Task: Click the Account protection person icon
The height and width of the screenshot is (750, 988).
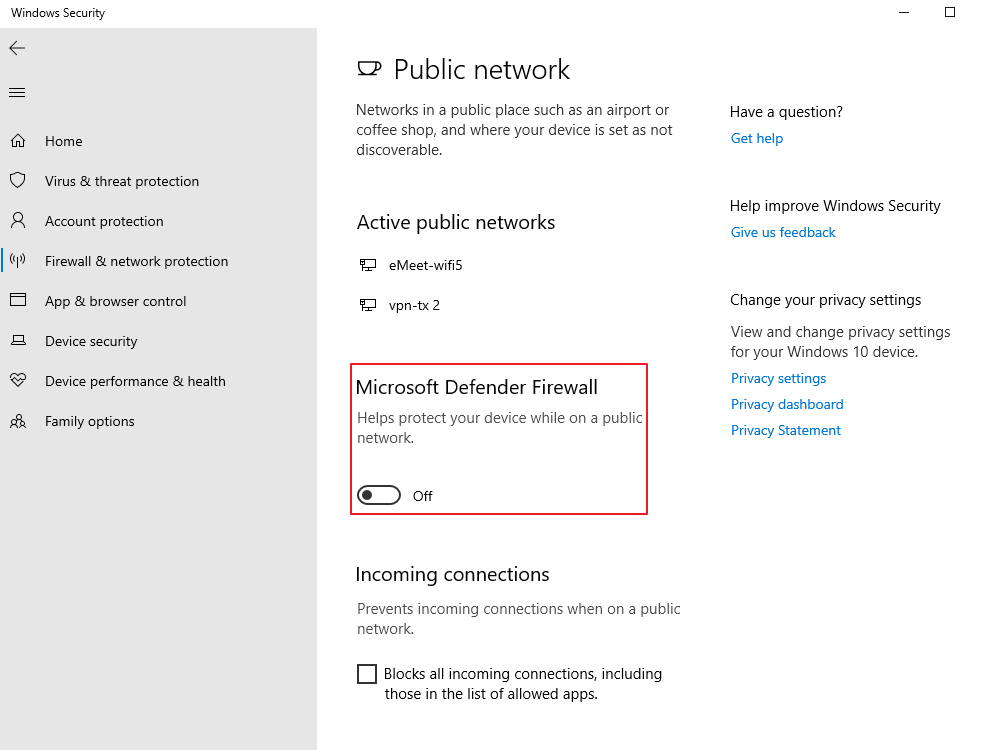Action: (x=18, y=221)
